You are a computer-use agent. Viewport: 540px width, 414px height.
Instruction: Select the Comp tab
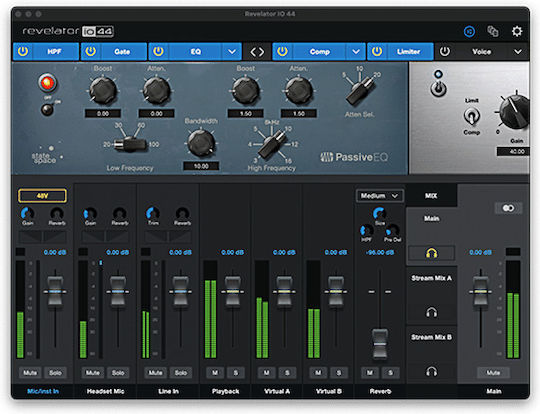[320, 52]
